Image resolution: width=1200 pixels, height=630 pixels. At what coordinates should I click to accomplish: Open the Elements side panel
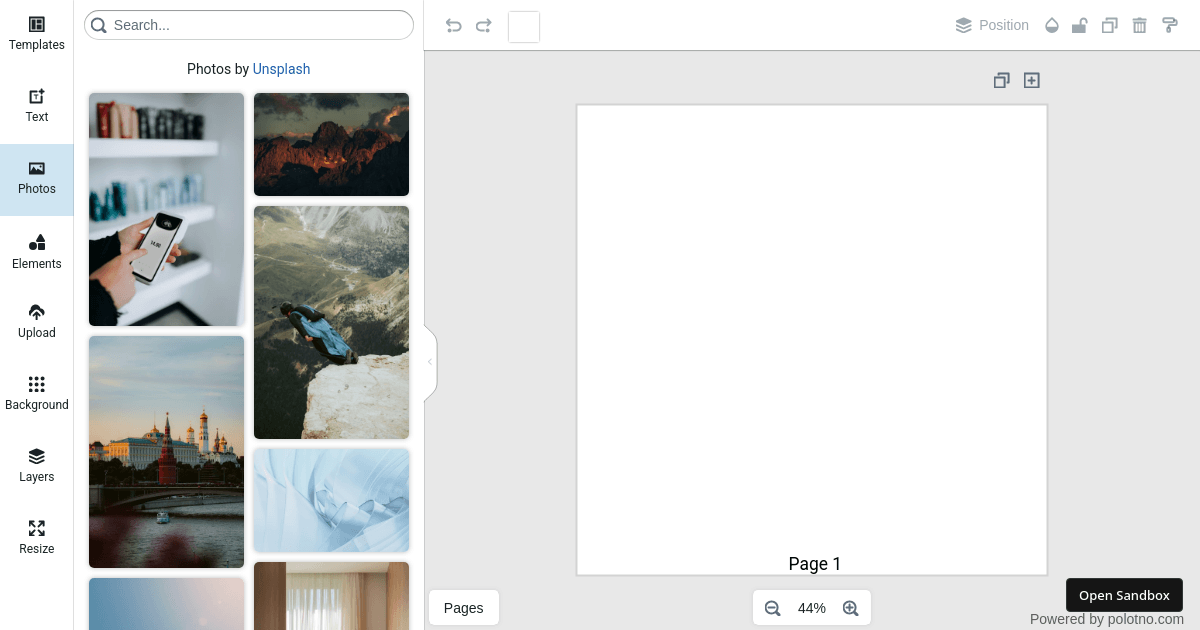[36, 252]
